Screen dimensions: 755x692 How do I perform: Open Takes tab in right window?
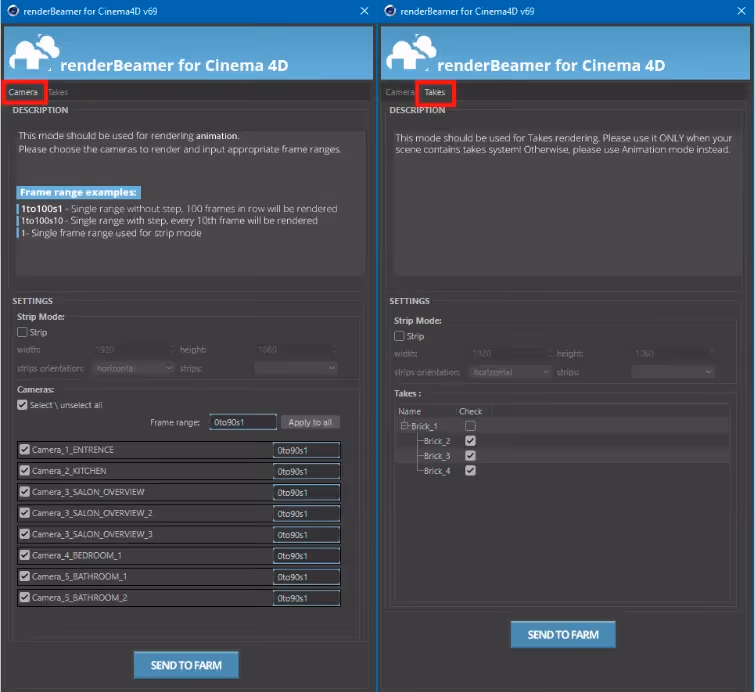point(435,92)
